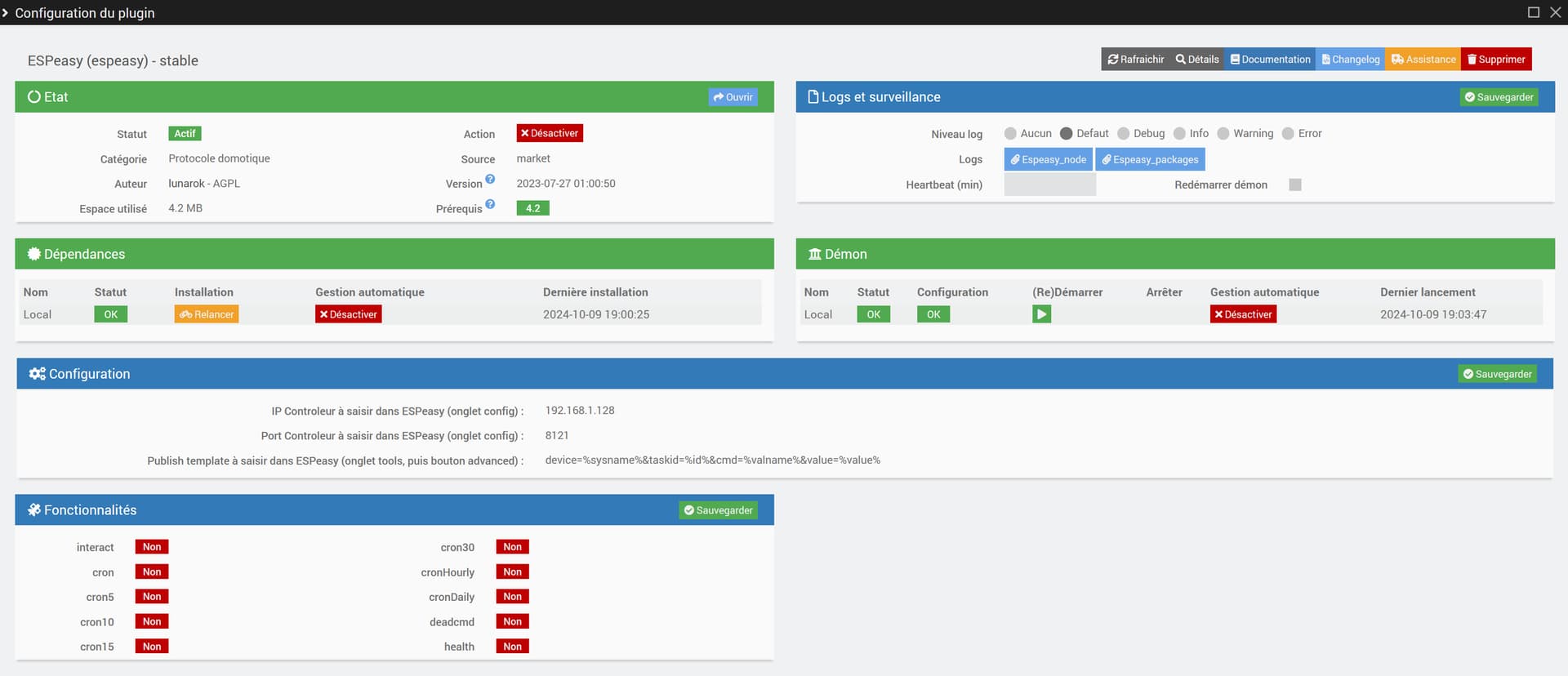Click Démon Statut OK badge
This screenshot has width=1568, height=676.
click(873, 314)
